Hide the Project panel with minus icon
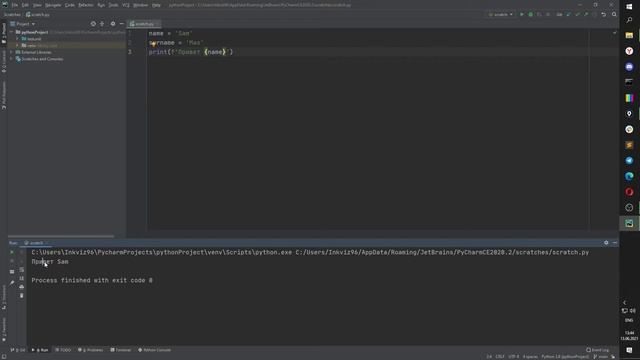640x360 pixels. click(121, 24)
